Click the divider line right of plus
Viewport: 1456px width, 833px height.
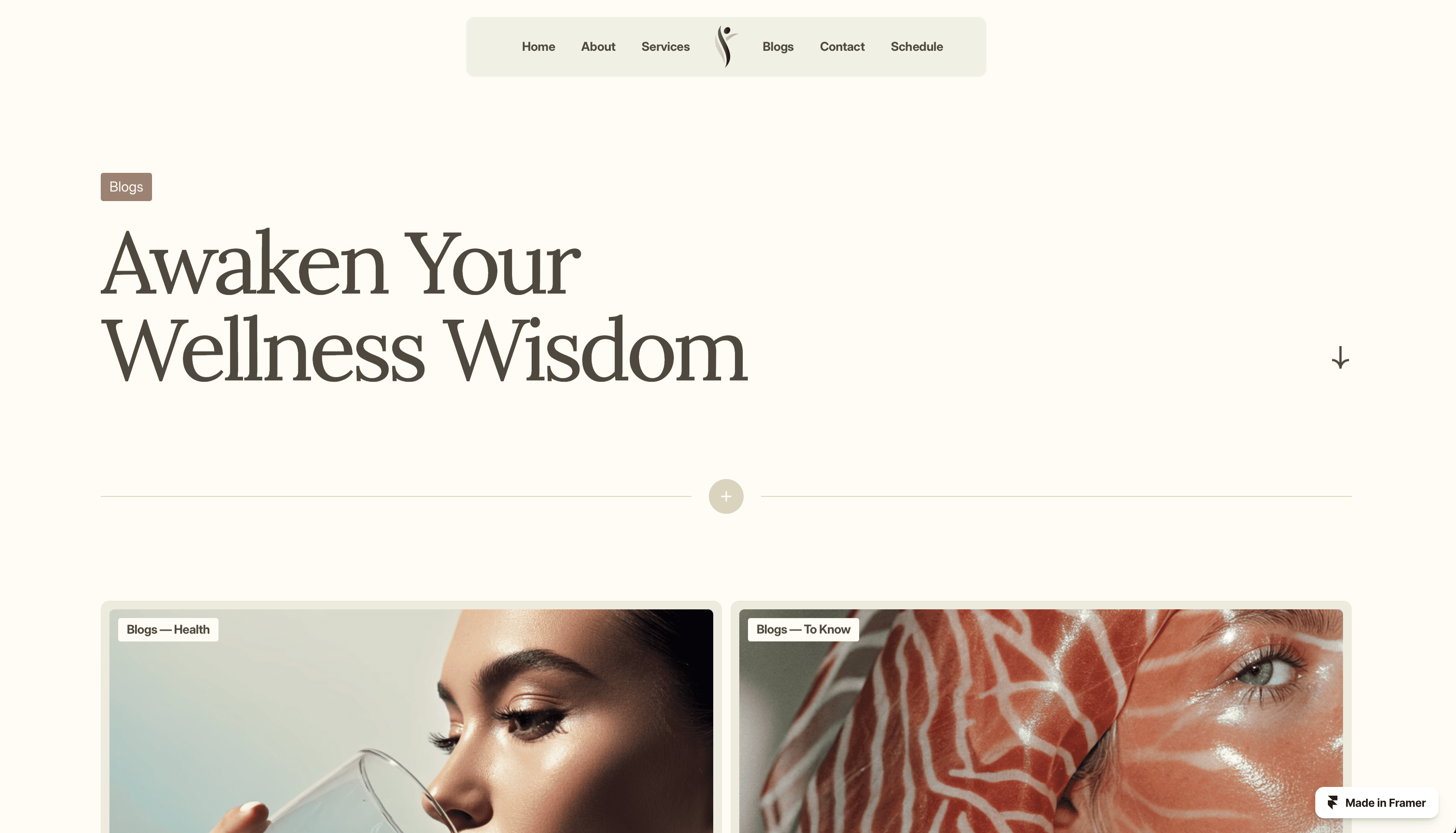coord(1056,496)
